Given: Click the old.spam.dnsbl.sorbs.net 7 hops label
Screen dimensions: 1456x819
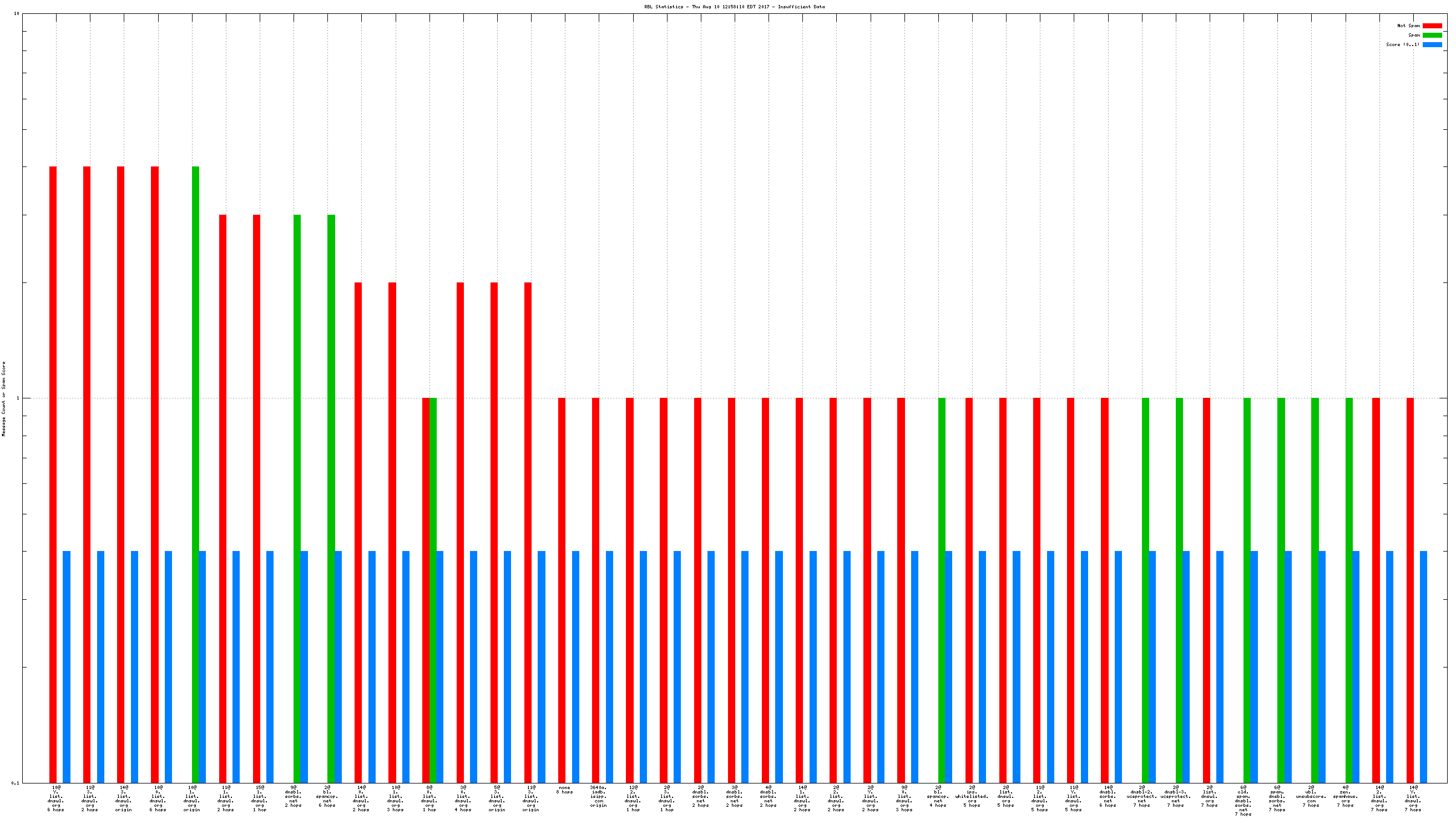Looking at the screenshot, I should (1243, 800).
